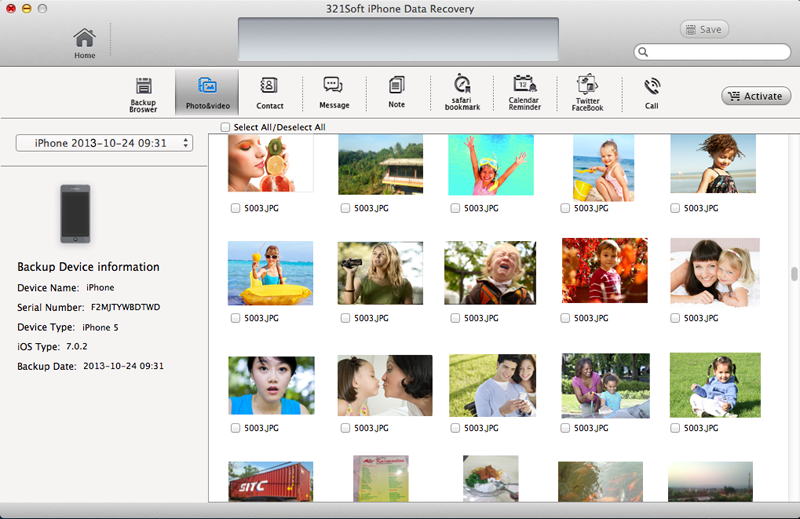The width and height of the screenshot is (800, 519).
Task: View Safari bookmark recovery
Action: [461, 93]
